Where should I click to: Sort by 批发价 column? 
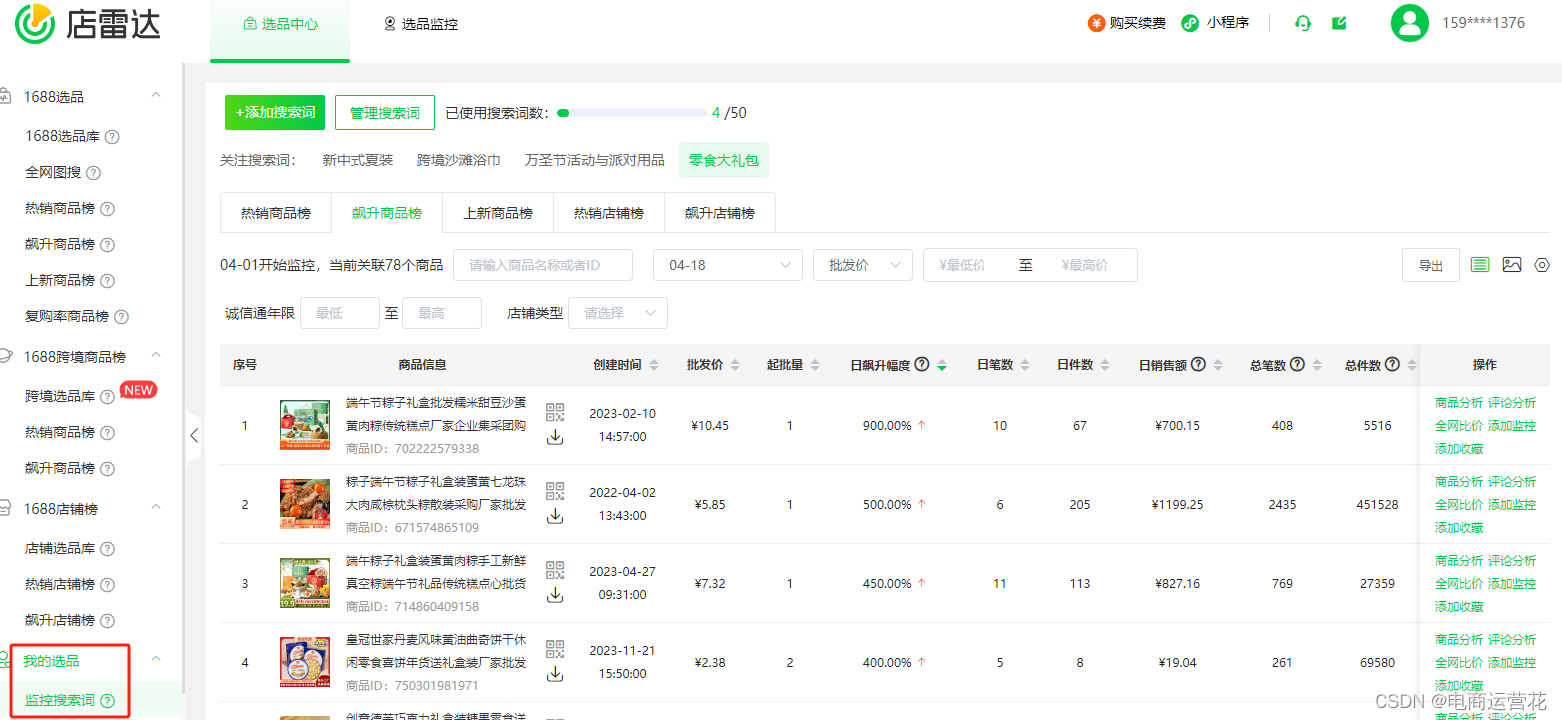pos(735,365)
